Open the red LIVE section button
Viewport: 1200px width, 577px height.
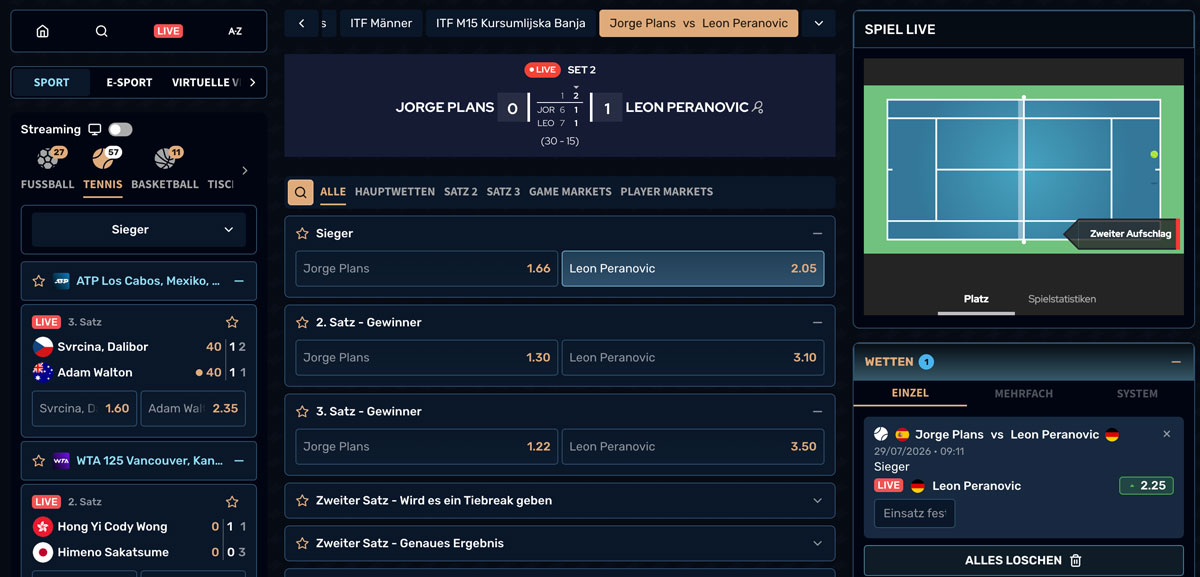[168, 31]
